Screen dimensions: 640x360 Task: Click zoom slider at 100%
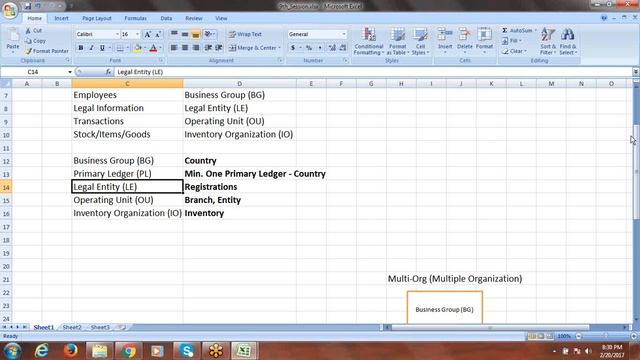click(606, 336)
